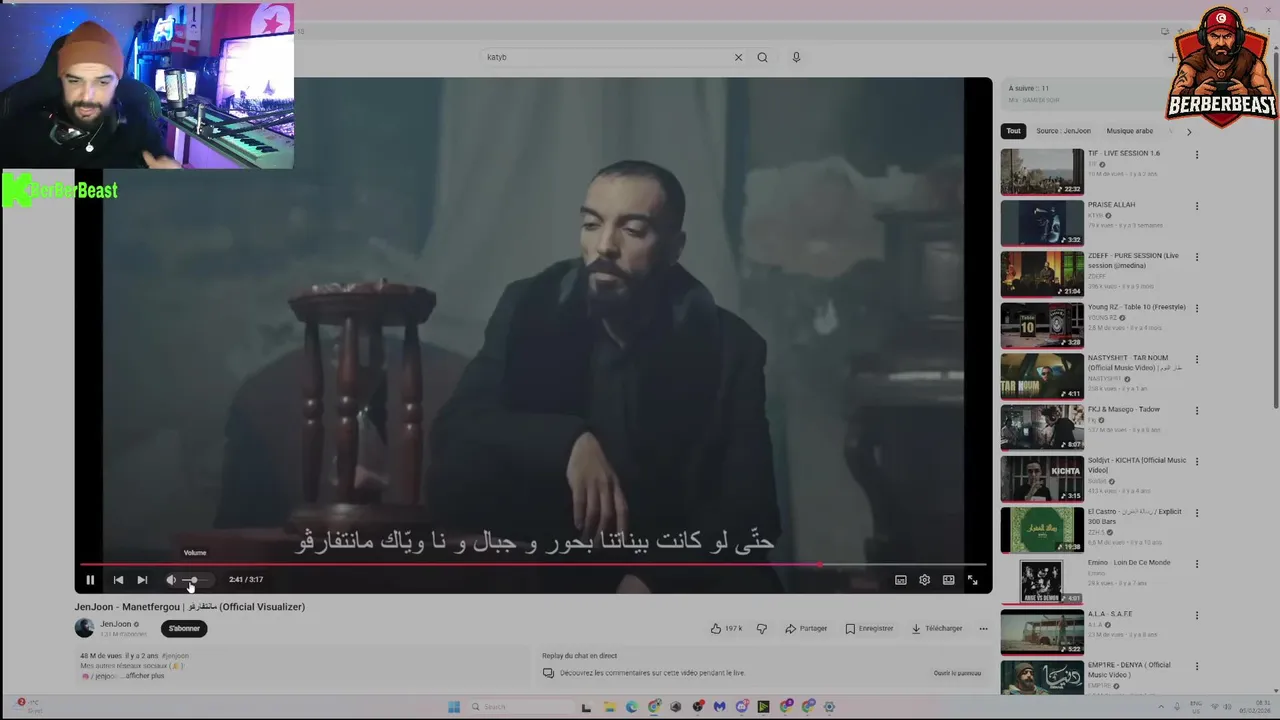The width and height of the screenshot is (1280, 720).
Task: Select the Musique arabe chip
Action: coord(1130,131)
